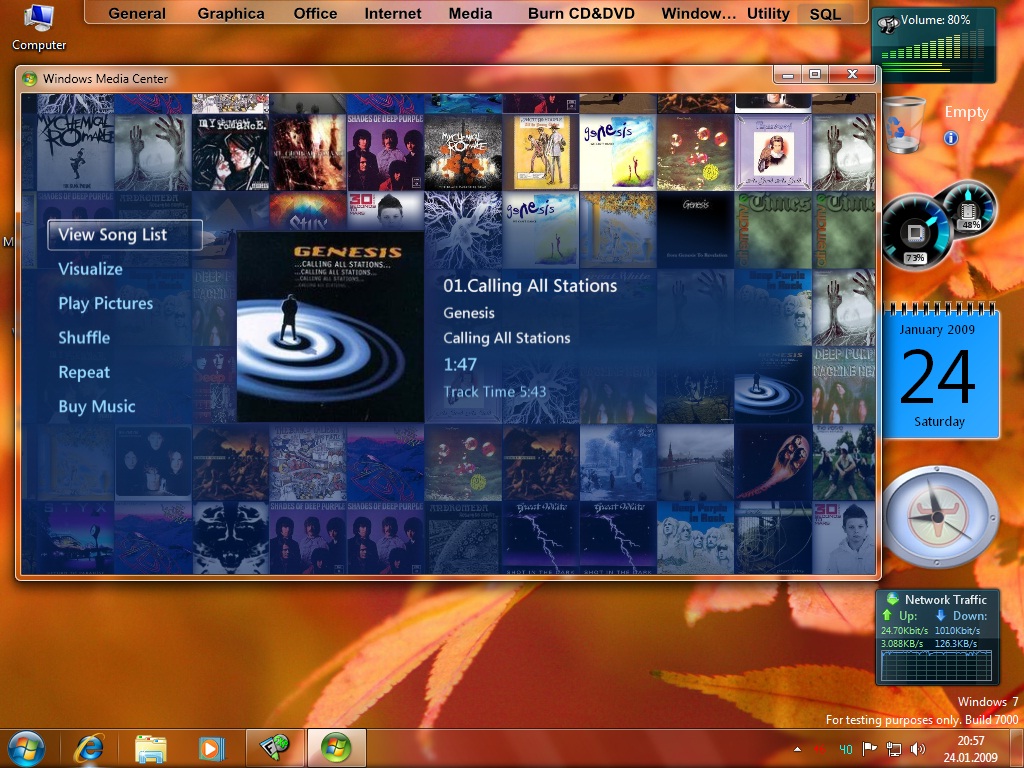Click the 24.70Kbit/s upload value
The image size is (1024, 768).
tap(904, 631)
